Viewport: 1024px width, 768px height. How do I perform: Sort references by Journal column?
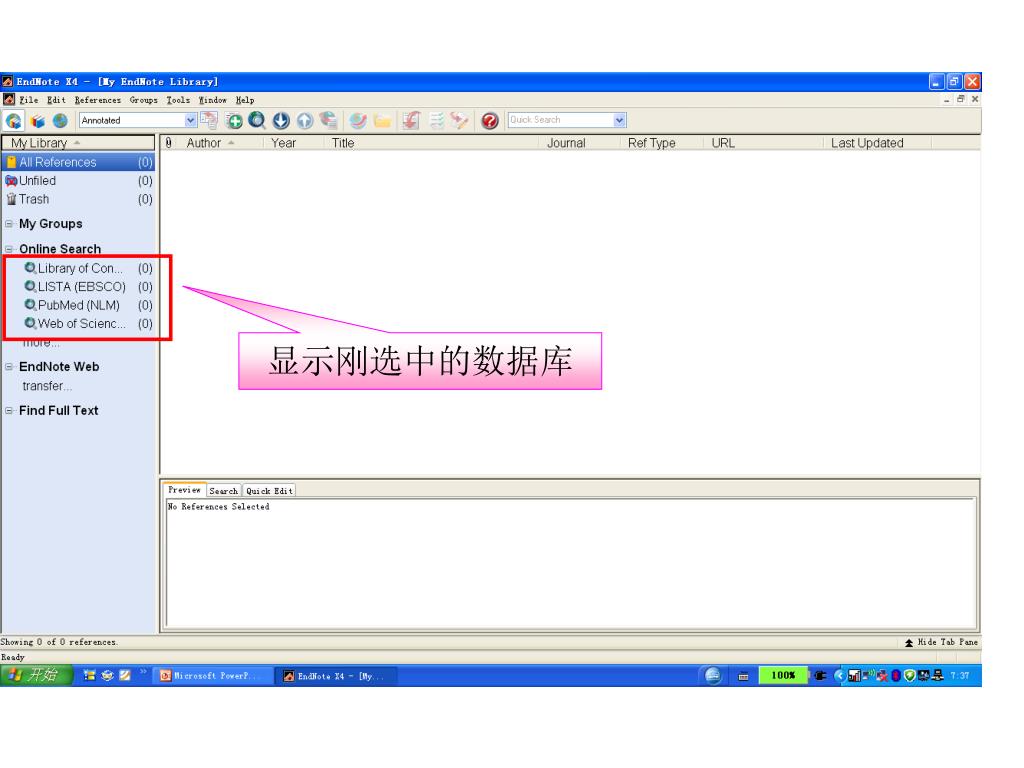[x=580, y=143]
